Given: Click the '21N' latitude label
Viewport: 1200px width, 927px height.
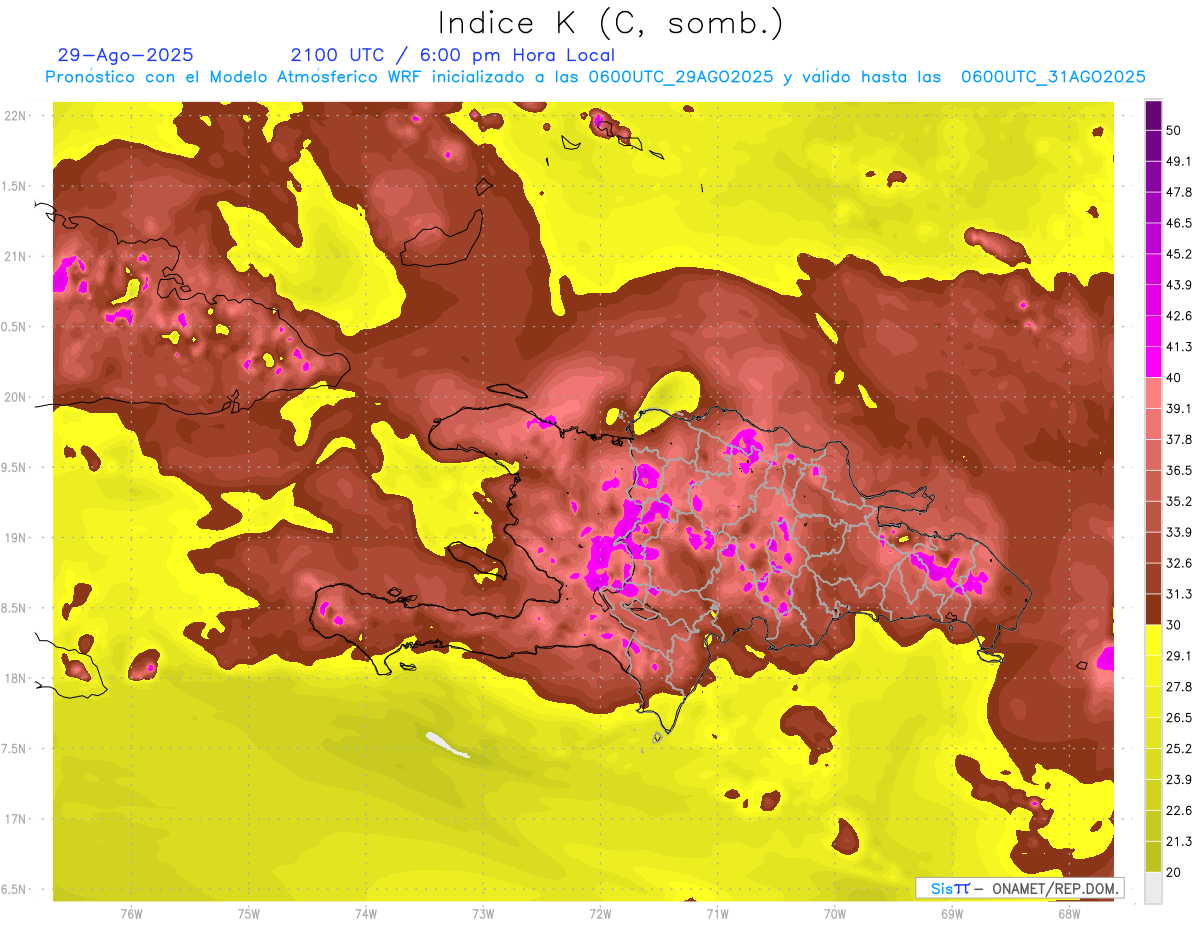Looking at the screenshot, I should click(15, 256).
